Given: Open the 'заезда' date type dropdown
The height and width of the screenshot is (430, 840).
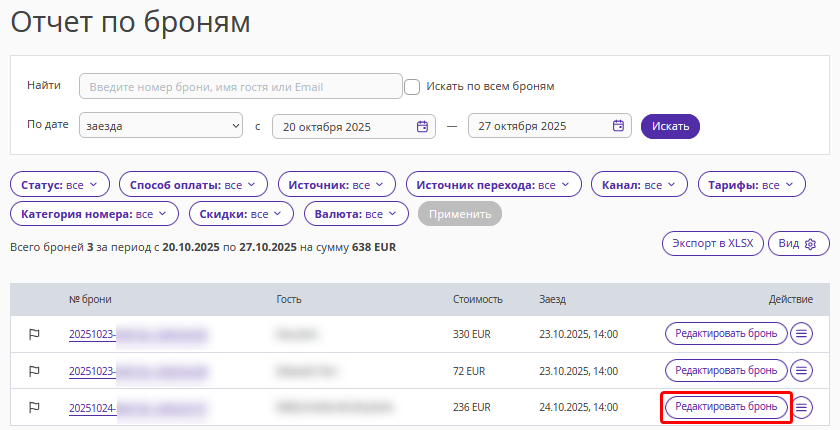Looking at the screenshot, I should (x=161, y=126).
